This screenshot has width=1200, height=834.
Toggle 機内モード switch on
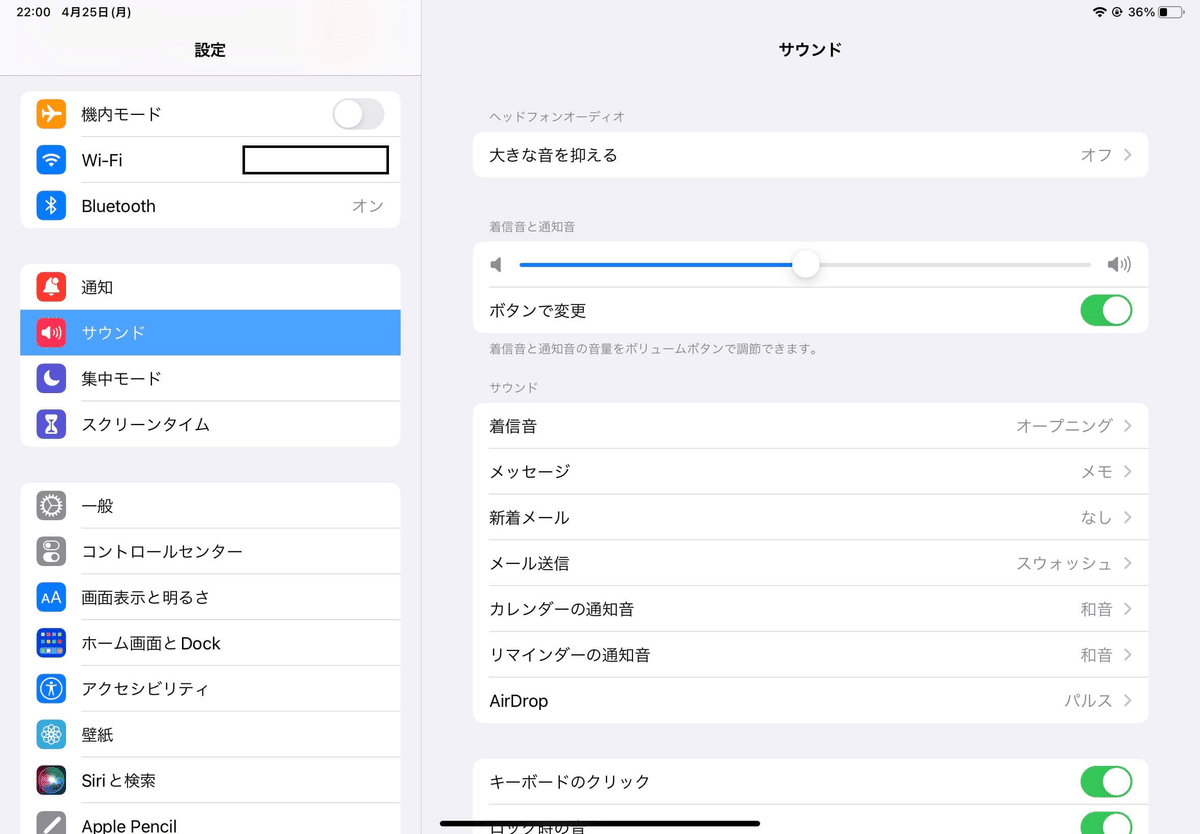pos(357,113)
